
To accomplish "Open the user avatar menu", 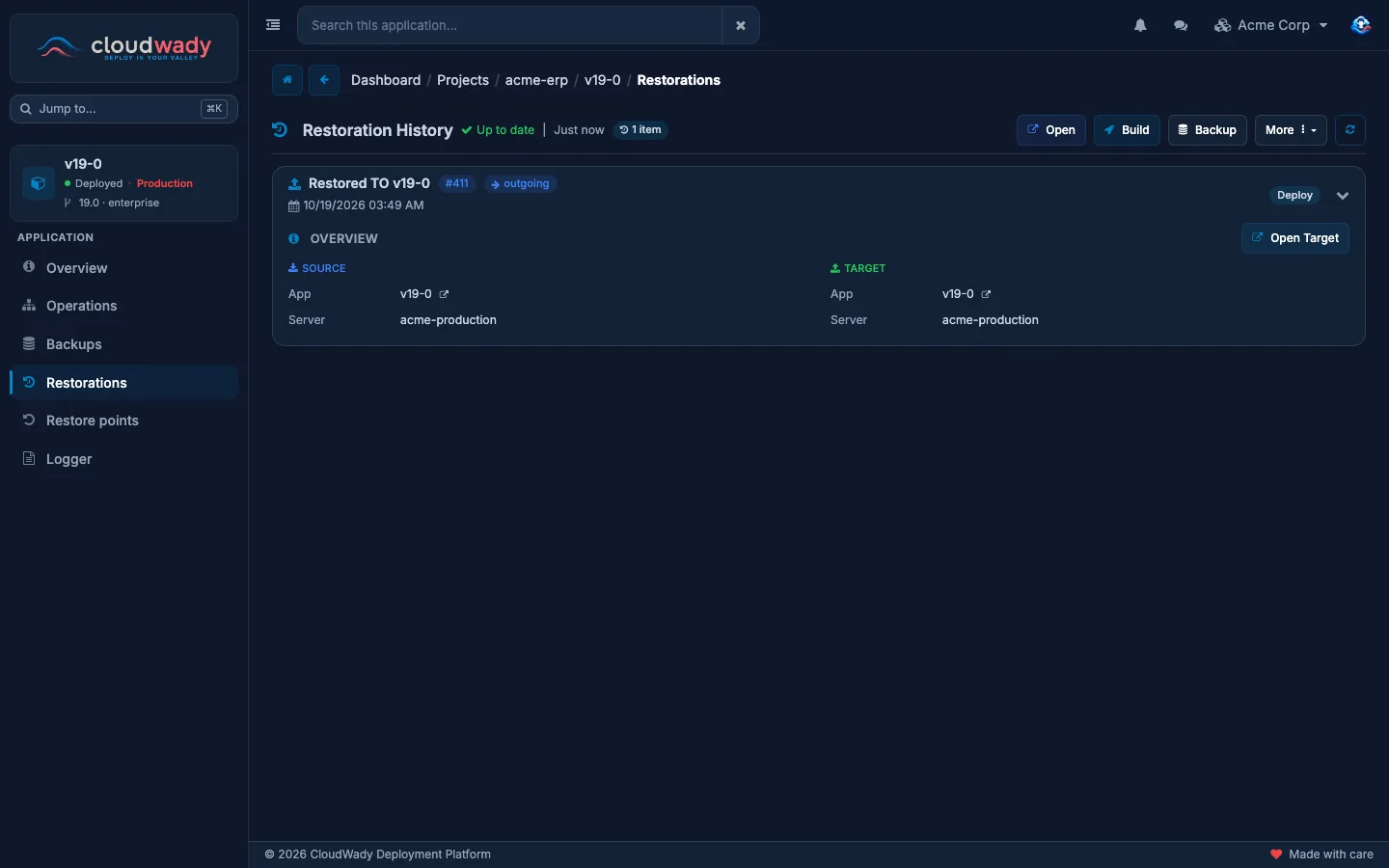I will point(1360,25).
